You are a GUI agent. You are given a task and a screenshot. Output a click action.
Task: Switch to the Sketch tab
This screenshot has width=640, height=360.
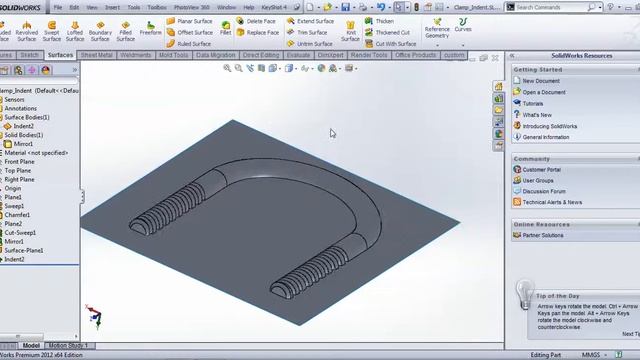(29, 55)
